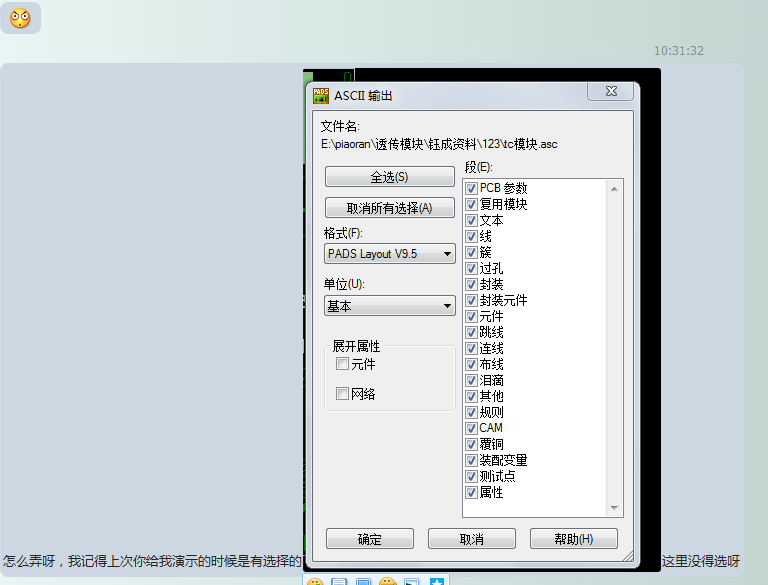Toggle the 属性 section checkbox
768x585 pixels.
(471, 492)
